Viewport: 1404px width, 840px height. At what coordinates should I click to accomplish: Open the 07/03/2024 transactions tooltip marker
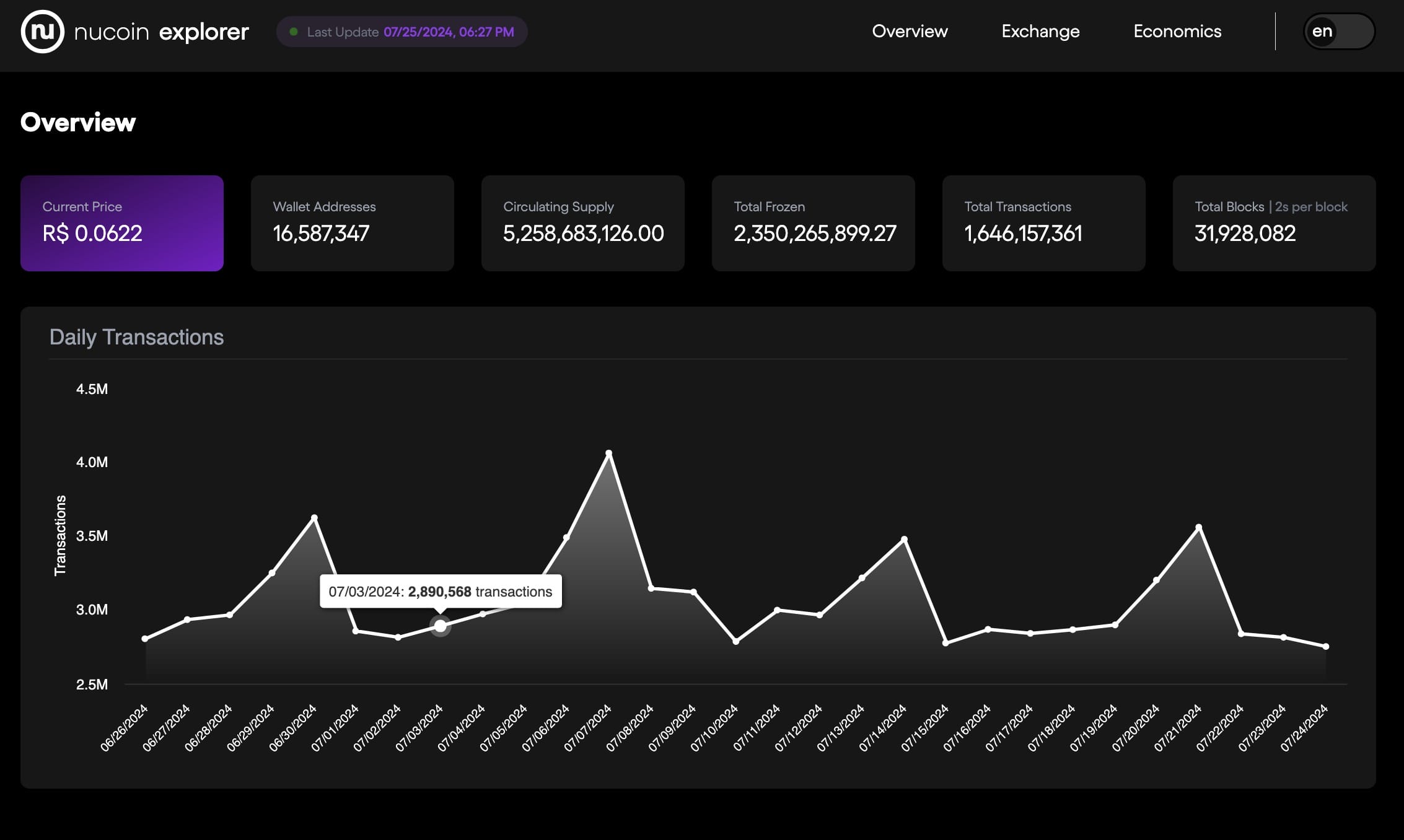tap(440, 626)
